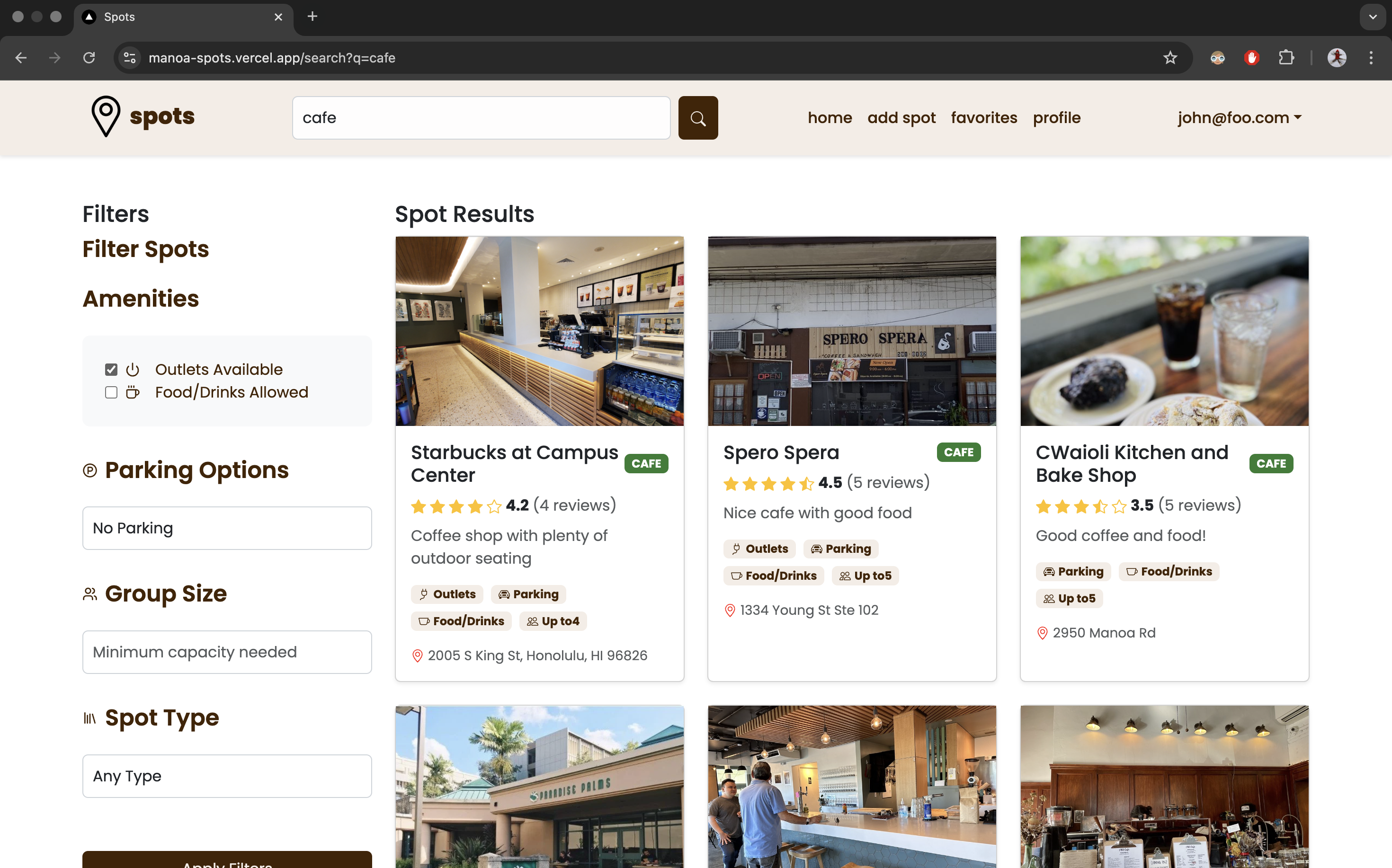This screenshot has height=868, width=1392.
Task: Open the Any Type spot dropdown
Action: tap(227, 776)
